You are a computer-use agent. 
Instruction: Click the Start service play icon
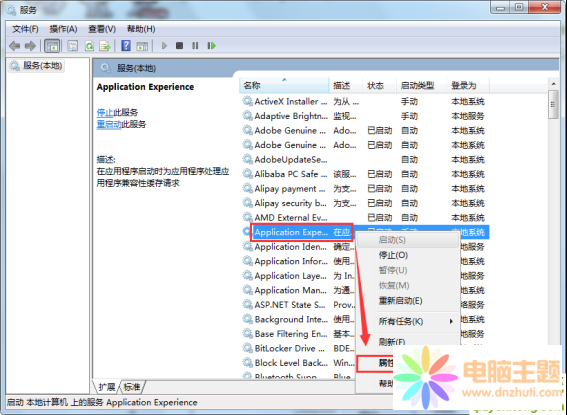pos(164,46)
